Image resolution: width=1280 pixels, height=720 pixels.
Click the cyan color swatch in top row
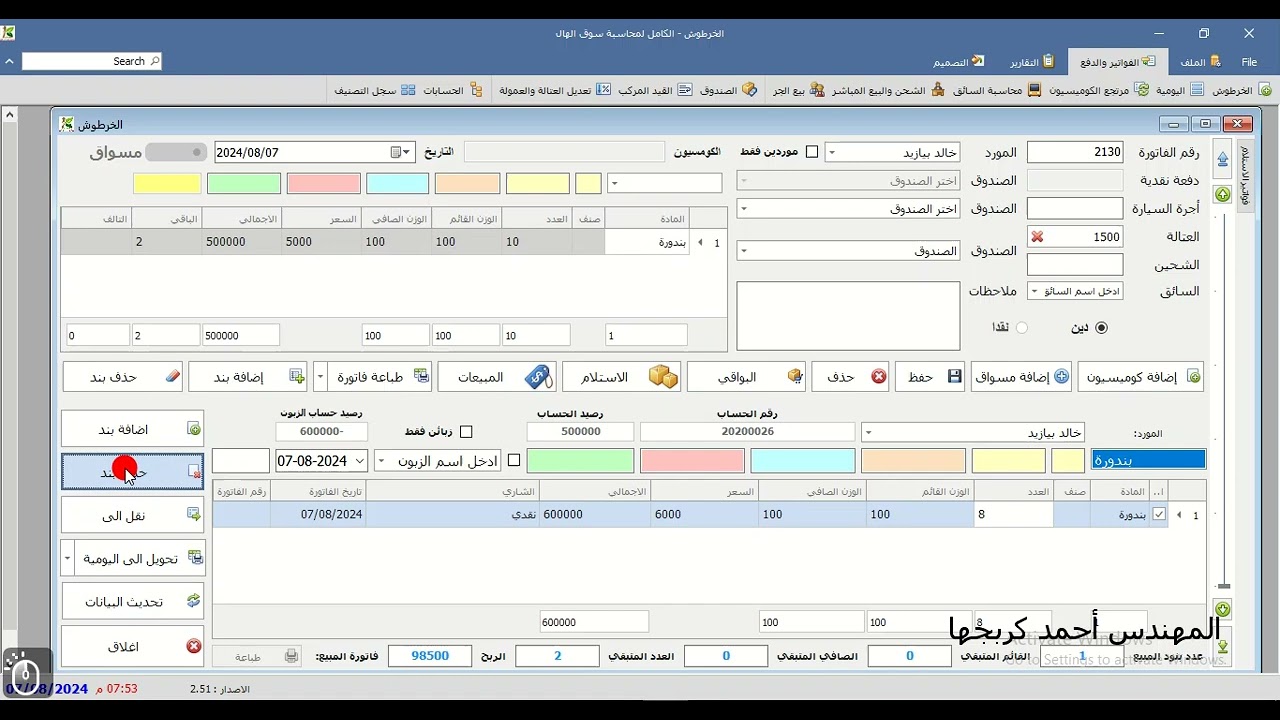coord(397,184)
